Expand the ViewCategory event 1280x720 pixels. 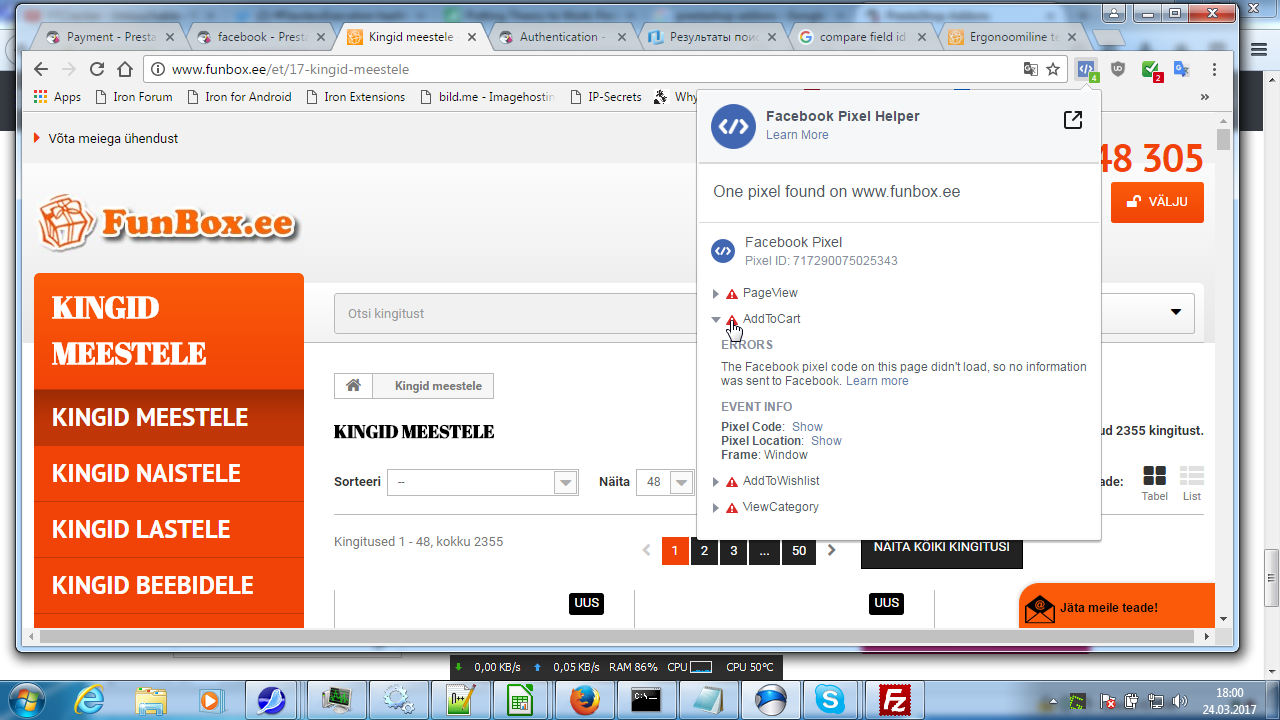pyautogui.click(x=716, y=508)
